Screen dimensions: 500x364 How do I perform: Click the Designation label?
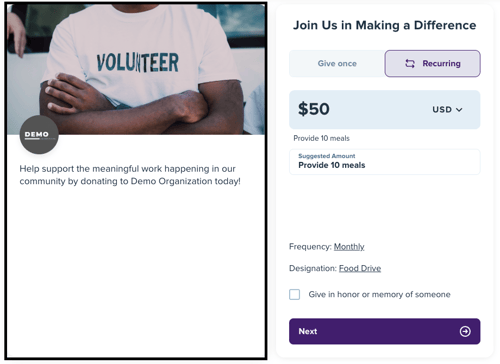pos(313,268)
